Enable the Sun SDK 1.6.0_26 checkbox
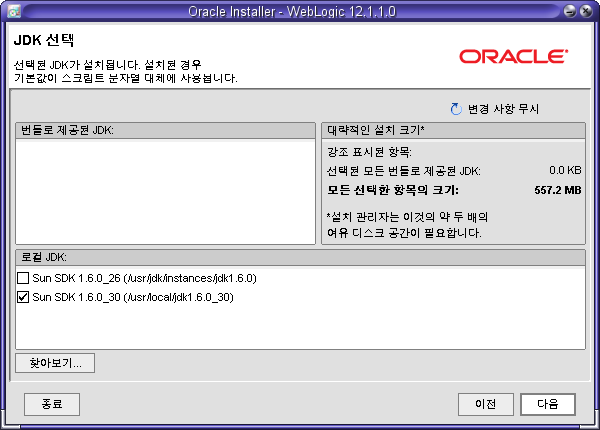The height and width of the screenshot is (430, 600). click(x=24, y=278)
